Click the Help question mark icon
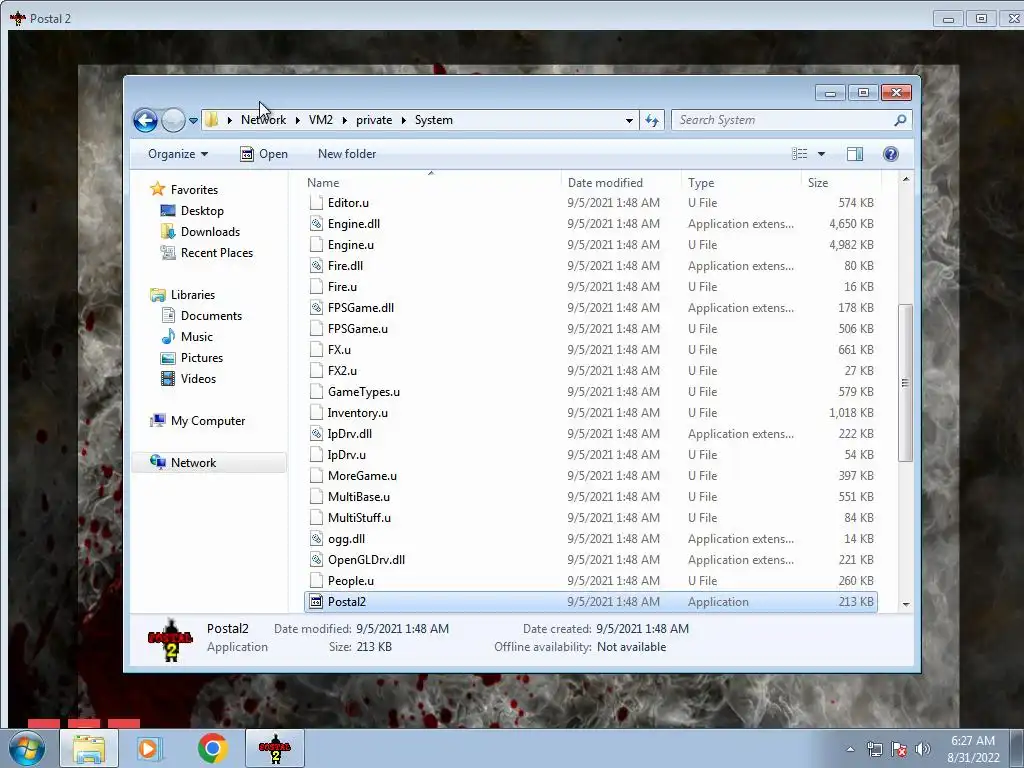 890,154
